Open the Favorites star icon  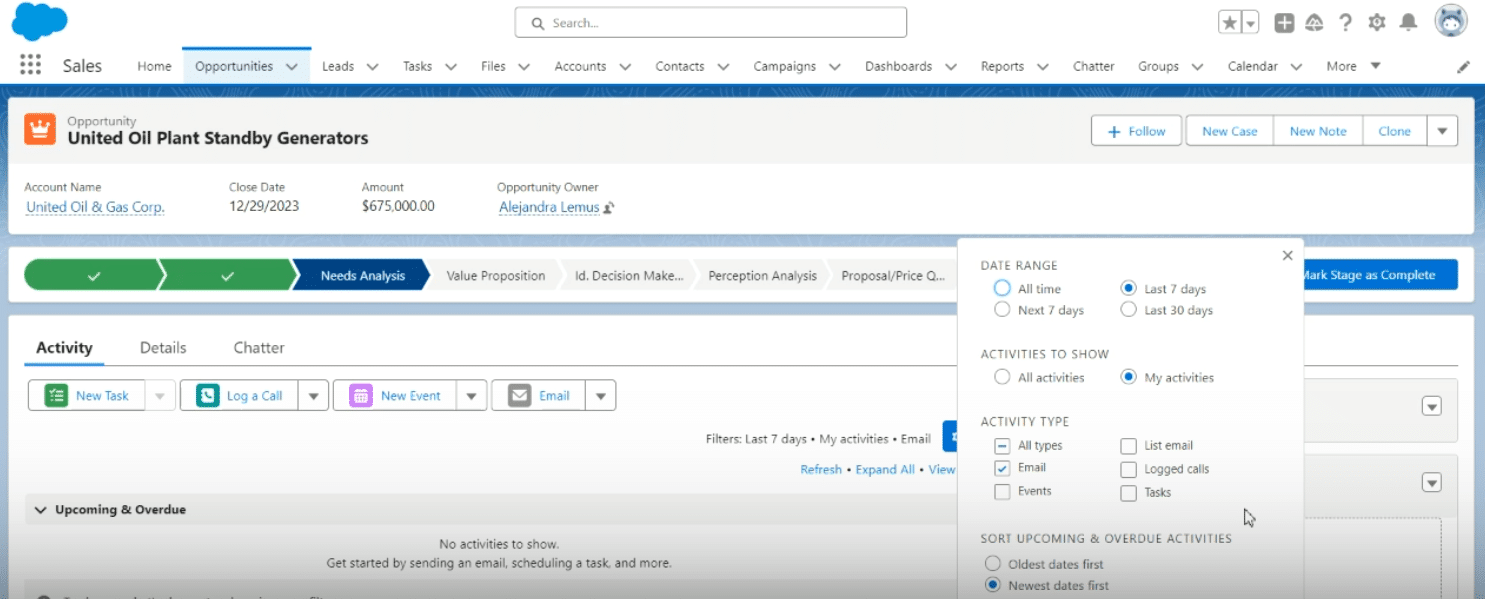[x=1229, y=23]
